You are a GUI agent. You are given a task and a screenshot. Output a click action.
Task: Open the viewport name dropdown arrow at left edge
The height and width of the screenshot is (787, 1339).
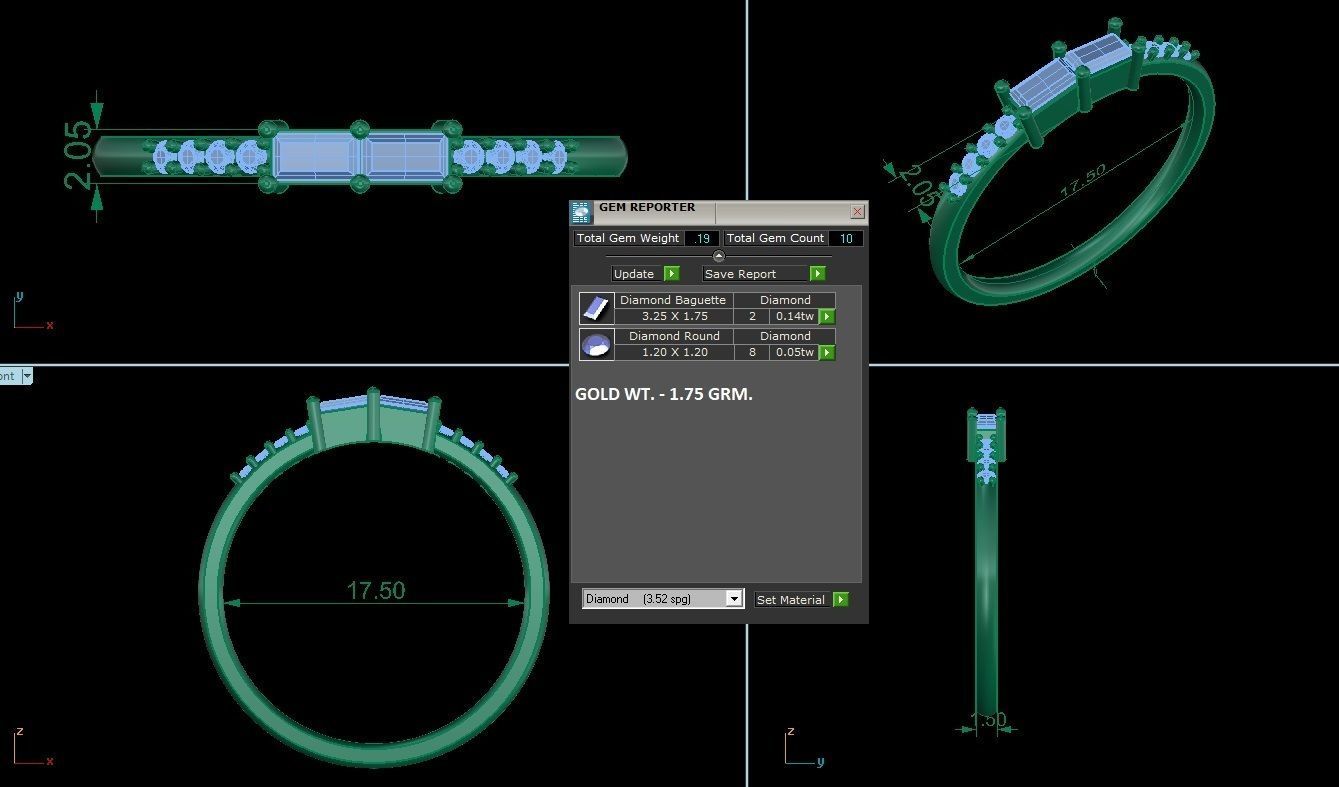point(27,376)
